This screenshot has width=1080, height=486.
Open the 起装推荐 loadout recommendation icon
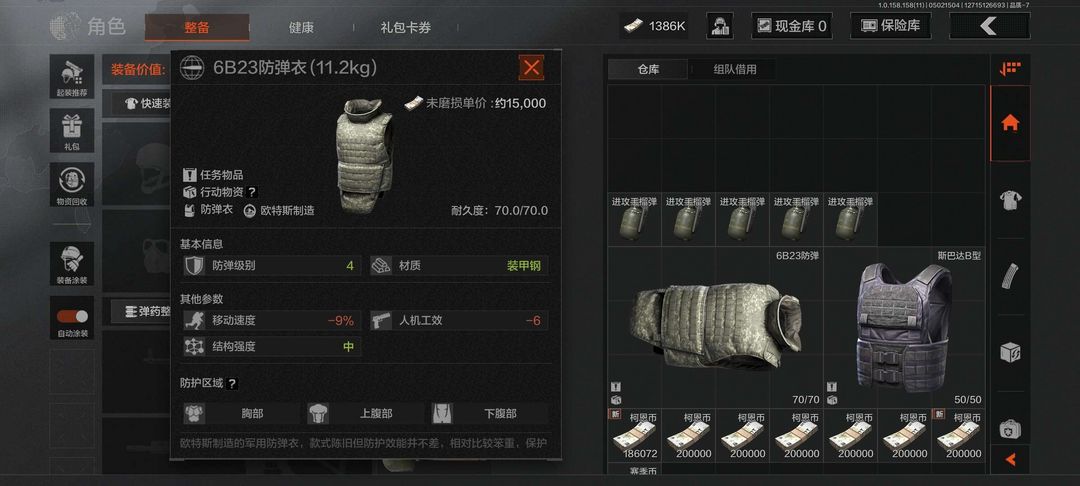pyautogui.click(x=72, y=76)
